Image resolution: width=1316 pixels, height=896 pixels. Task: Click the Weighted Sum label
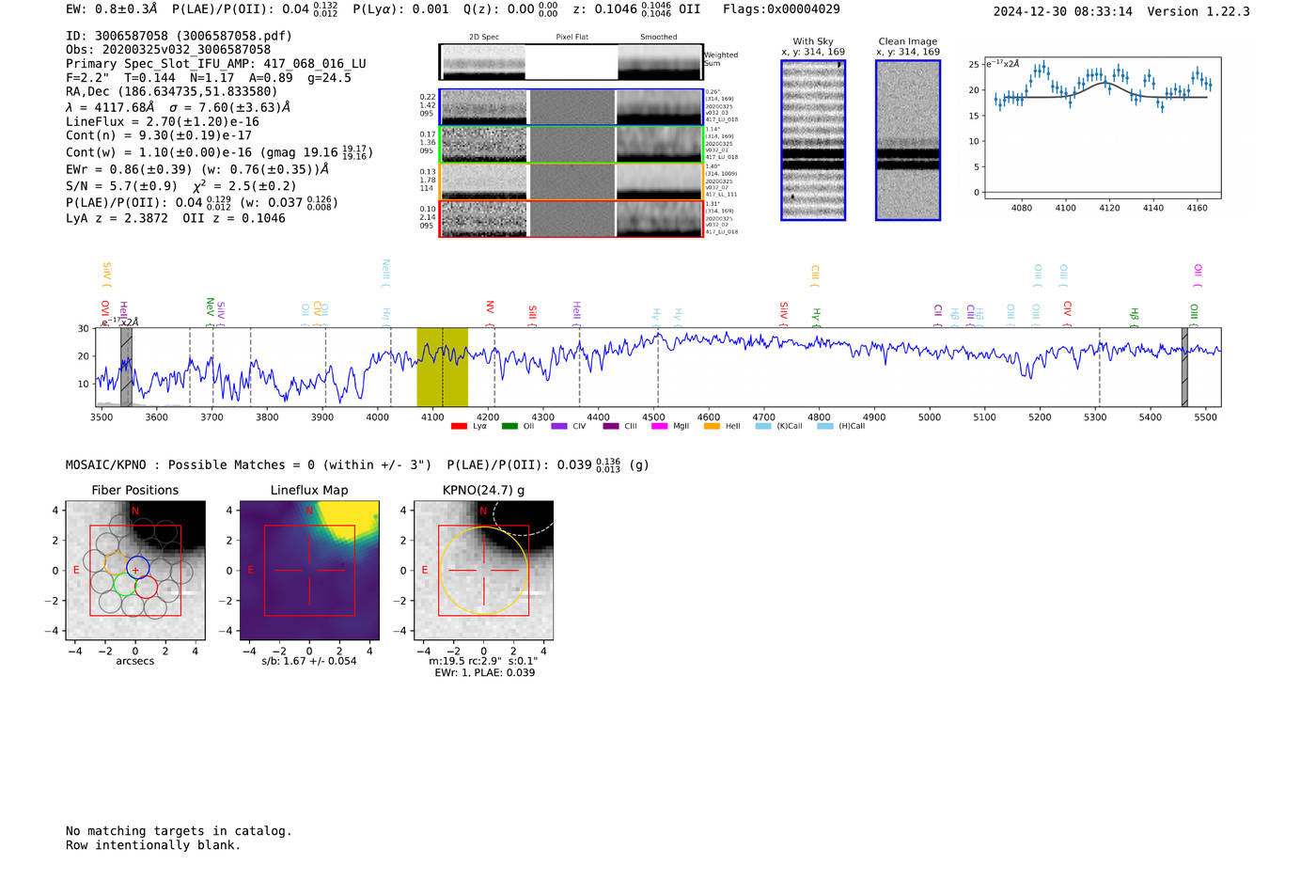721,59
